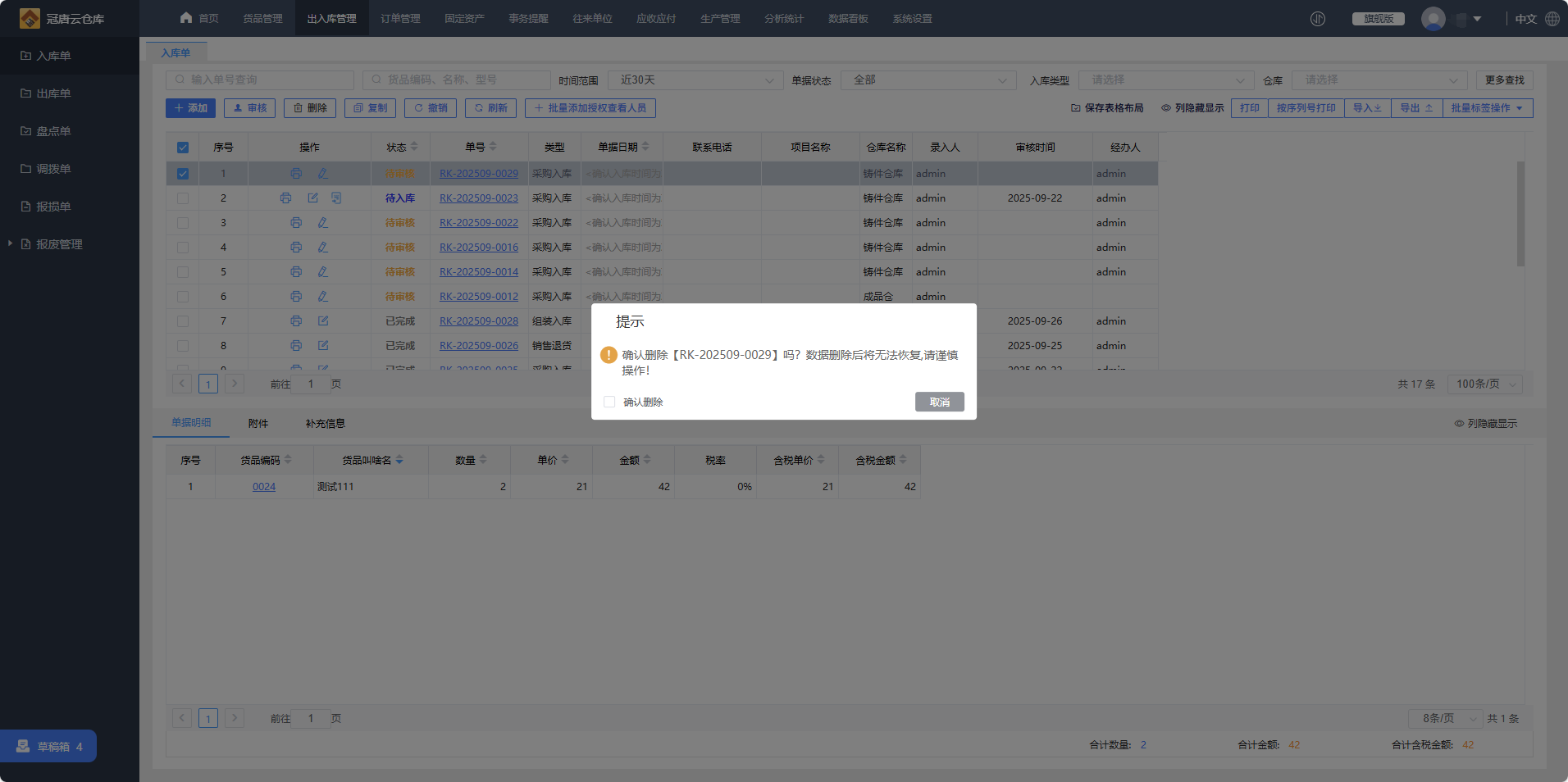The height and width of the screenshot is (782, 1568).
Task: Uncheck row 1 checkbox for RK-202509-0029
Action: pyautogui.click(x=183, y=174)
